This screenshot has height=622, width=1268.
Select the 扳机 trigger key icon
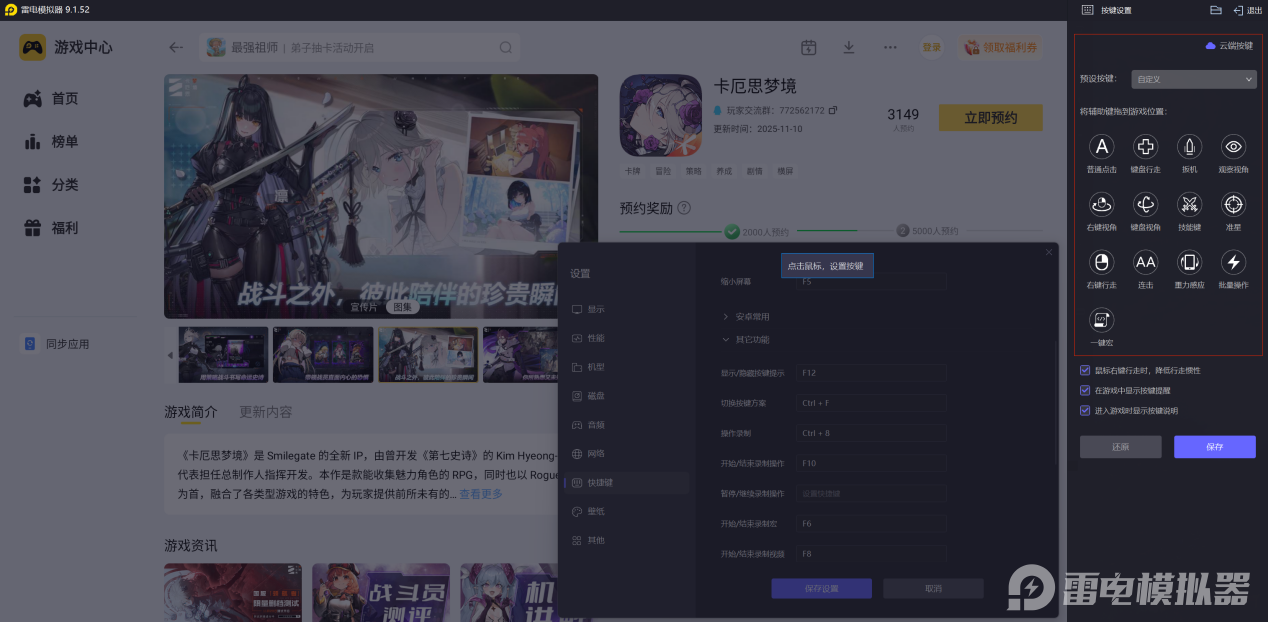coord(1189,148)
